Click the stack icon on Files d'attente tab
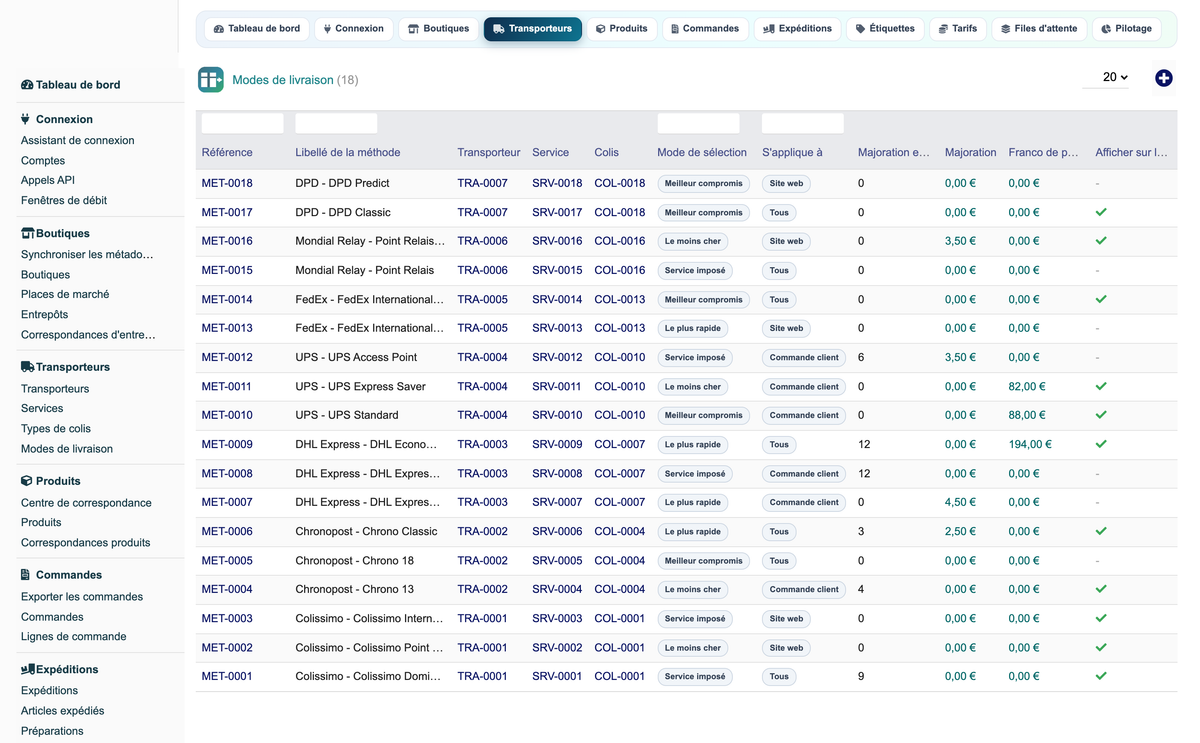The height and width of the screenshot is (743, 1200). (1006, 29)
